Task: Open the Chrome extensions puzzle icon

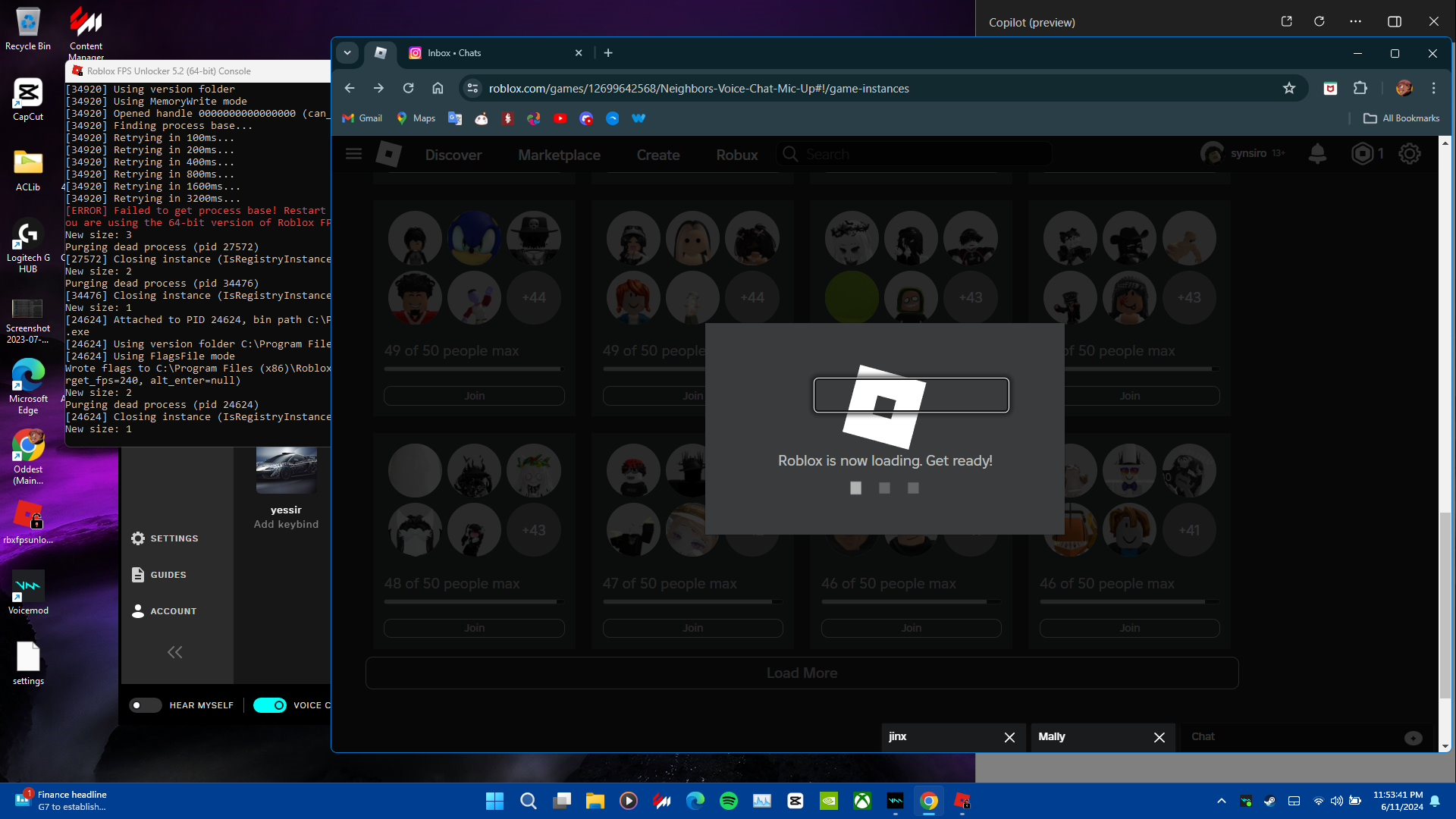Action: pyautogui.click(x=1360, y=89)
